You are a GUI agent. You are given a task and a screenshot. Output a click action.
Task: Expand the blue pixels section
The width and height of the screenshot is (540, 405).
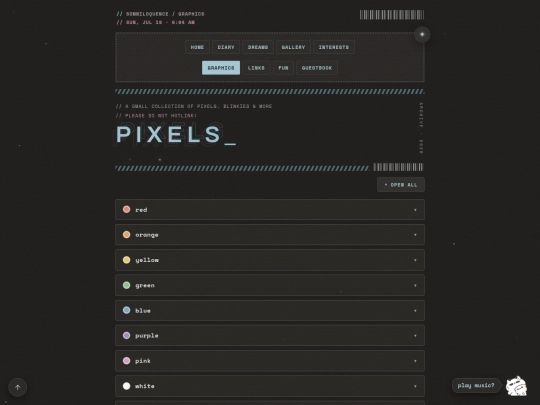click(270, 311)
